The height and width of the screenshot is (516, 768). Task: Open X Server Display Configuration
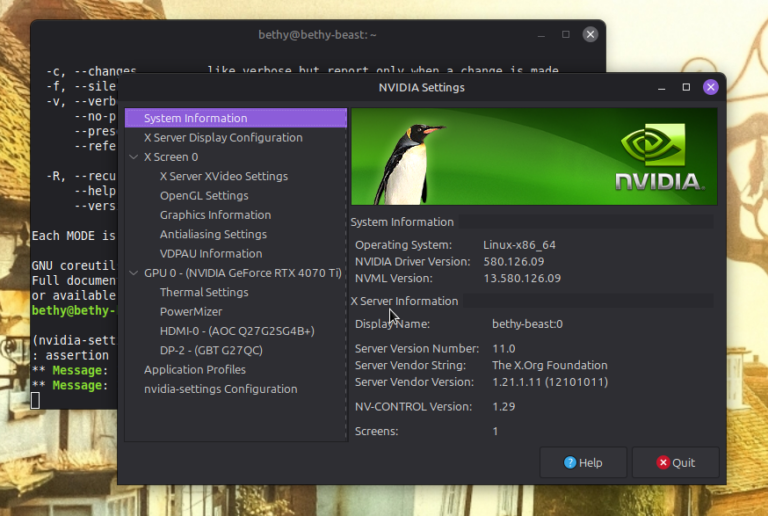[223, 138]
